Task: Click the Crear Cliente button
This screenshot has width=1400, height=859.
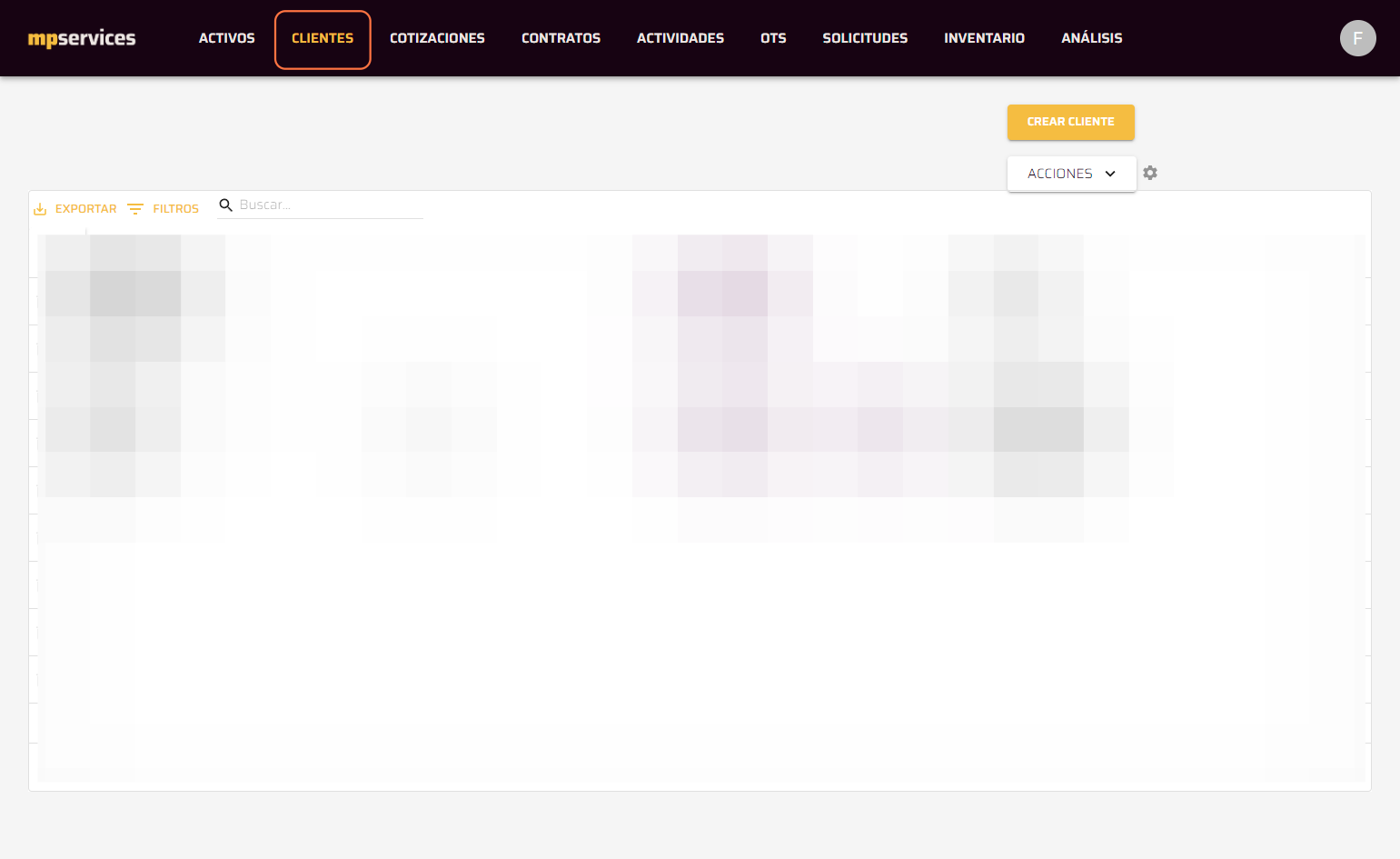Action: coord(1070,122)
